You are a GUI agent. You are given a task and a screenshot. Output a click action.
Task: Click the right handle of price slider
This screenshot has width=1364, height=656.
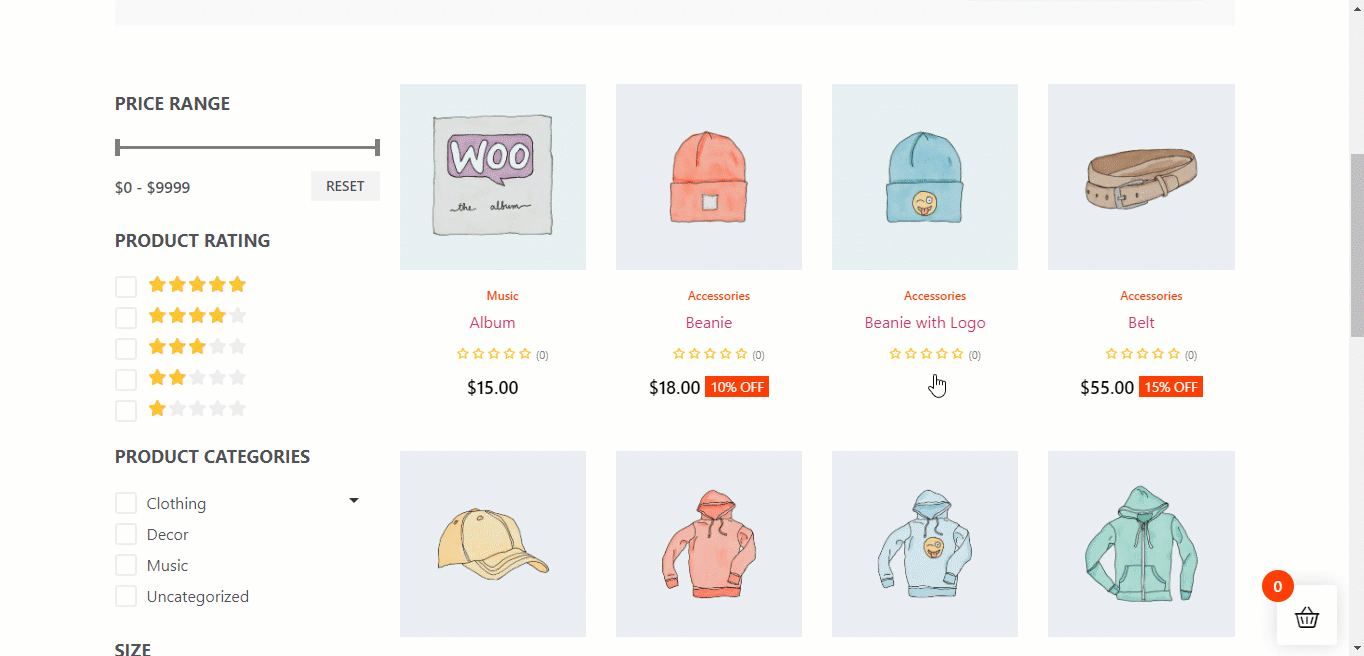377,148
